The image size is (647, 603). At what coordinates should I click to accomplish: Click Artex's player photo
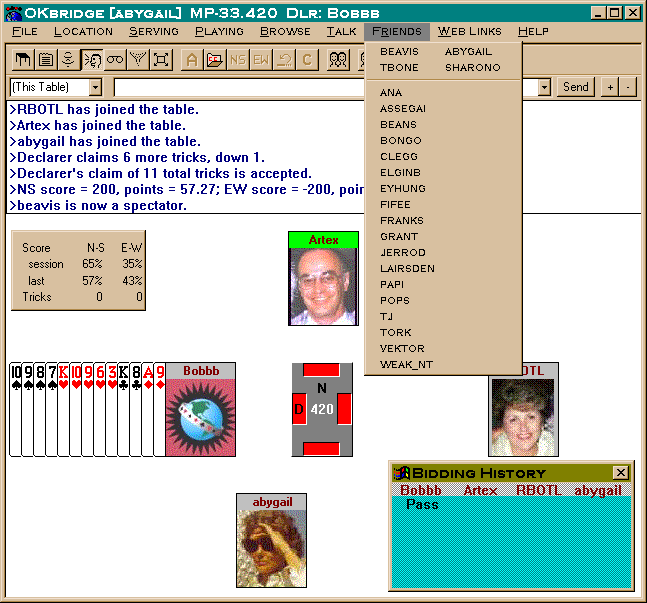[x=324, y=286]
